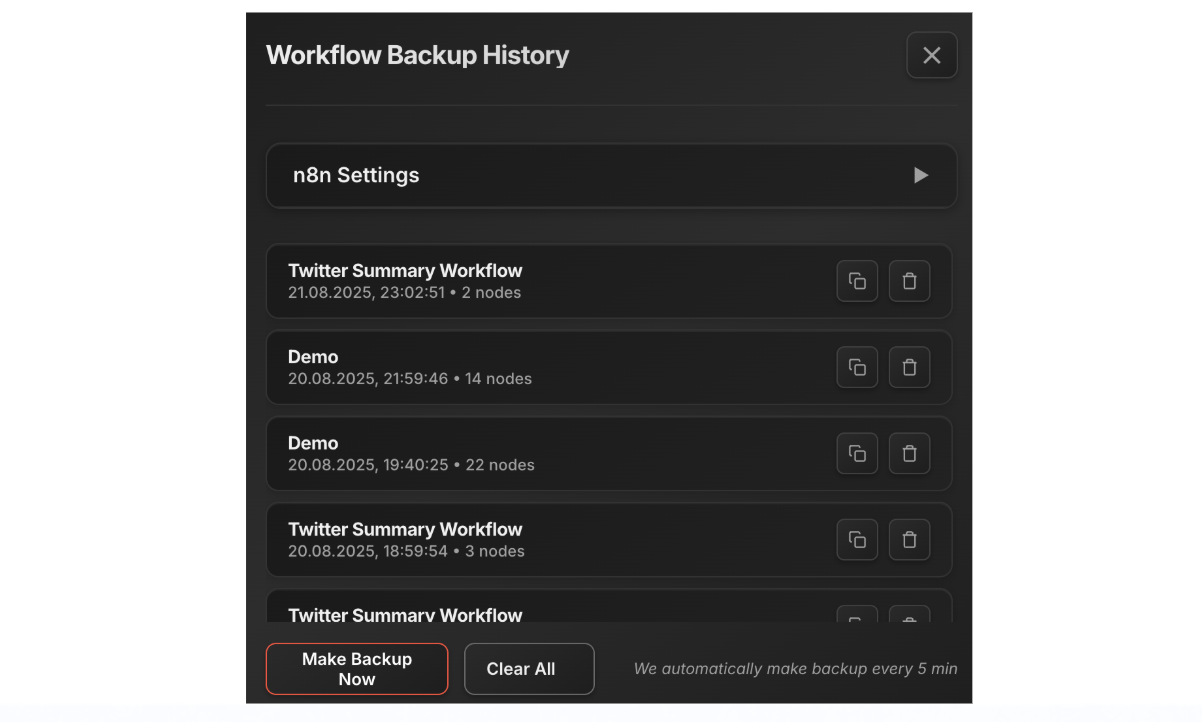Expand the n8n Settings section
The height and width of the screenshot is (722, 1202).
pos(921,175)
